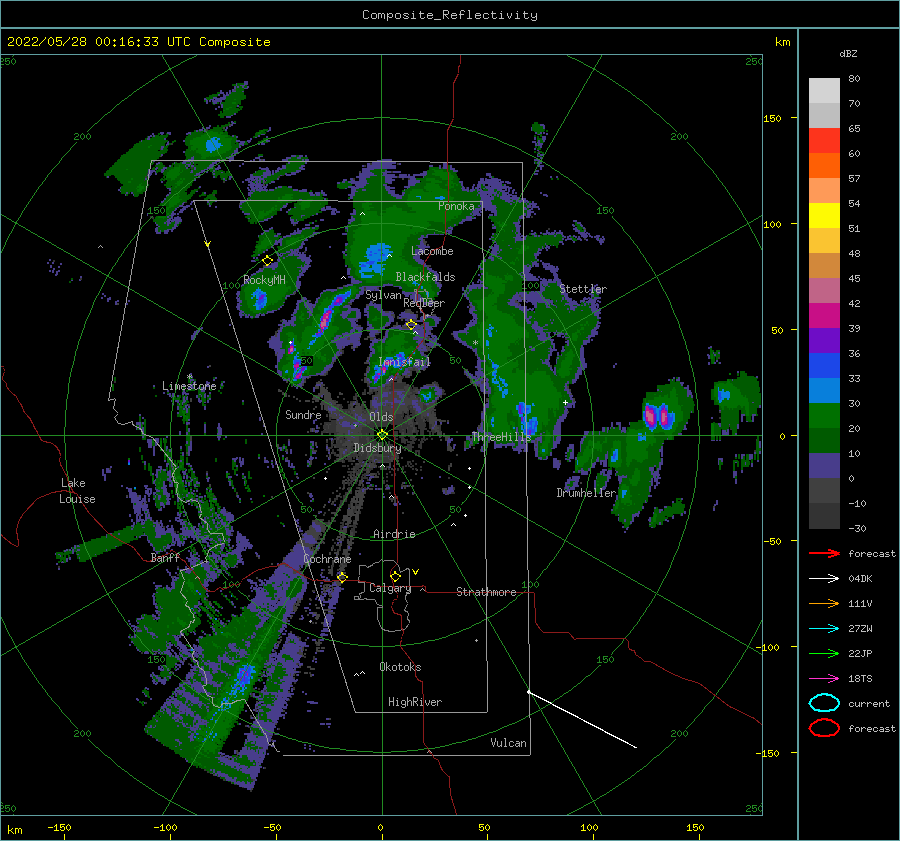This screenshot has height=841, width=900.
Task: Click the RedDeer city label
Action: tap(424, 303)
